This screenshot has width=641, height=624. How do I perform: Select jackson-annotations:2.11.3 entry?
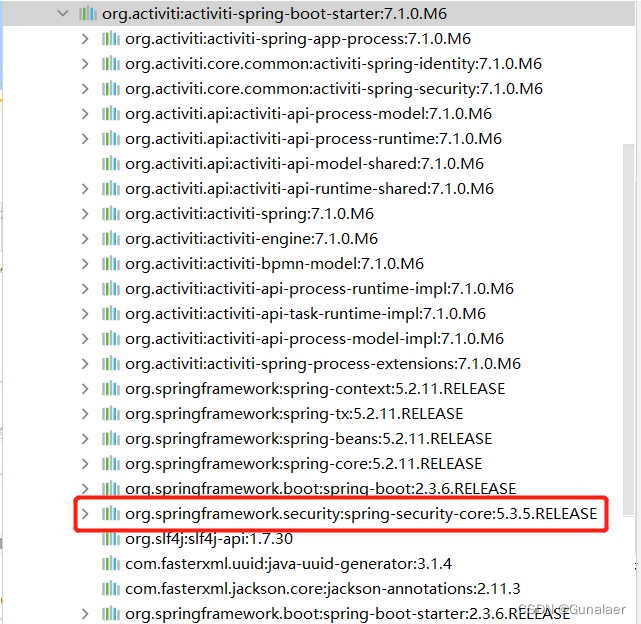323,589
